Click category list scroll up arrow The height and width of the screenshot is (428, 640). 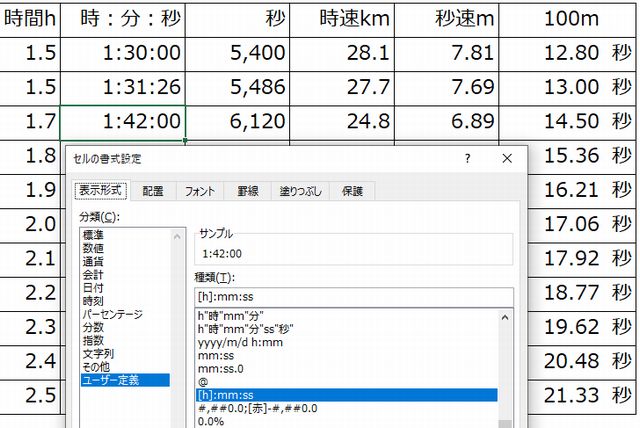[x=177, y=237]
